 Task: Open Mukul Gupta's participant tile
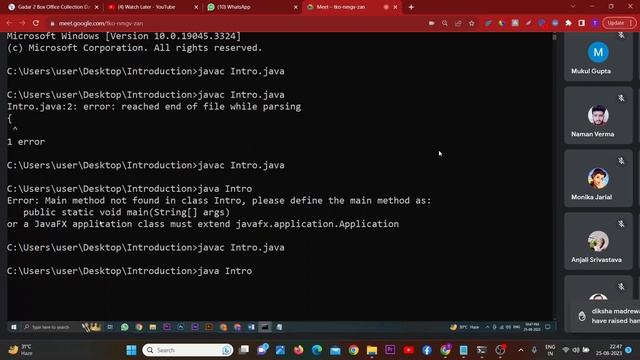pyautogui.click(x=598, y=56)
